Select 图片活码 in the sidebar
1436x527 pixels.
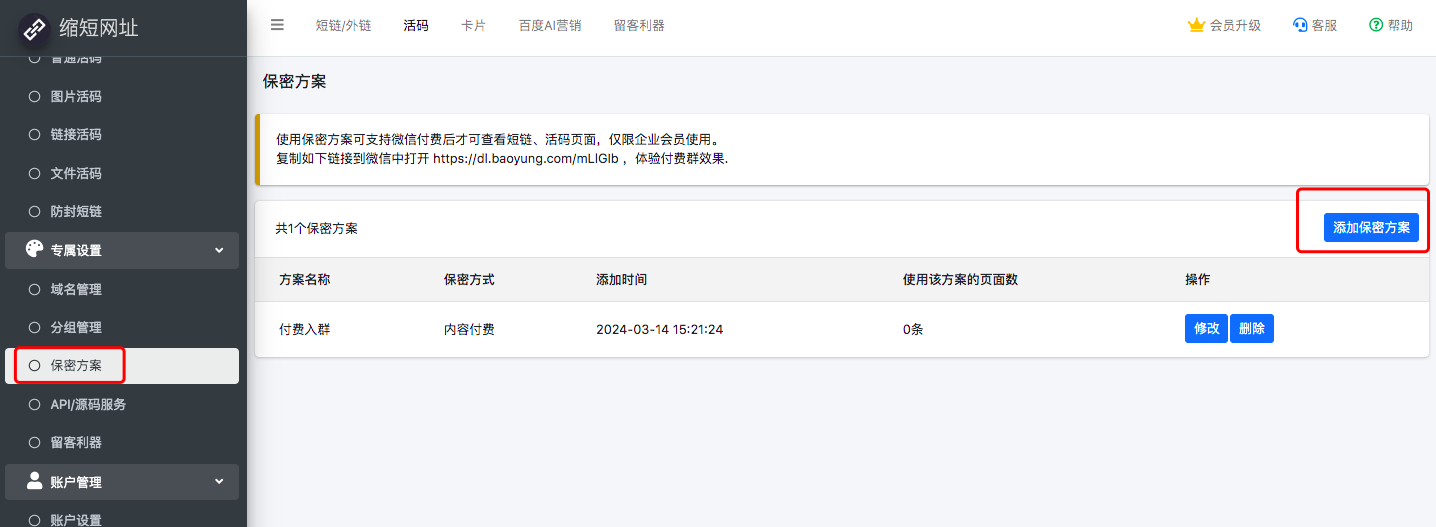(76, 96)
